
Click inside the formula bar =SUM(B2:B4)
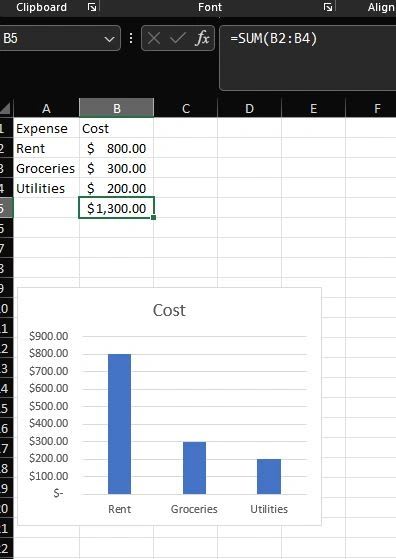pyautogui.click(x=308, y=58)
